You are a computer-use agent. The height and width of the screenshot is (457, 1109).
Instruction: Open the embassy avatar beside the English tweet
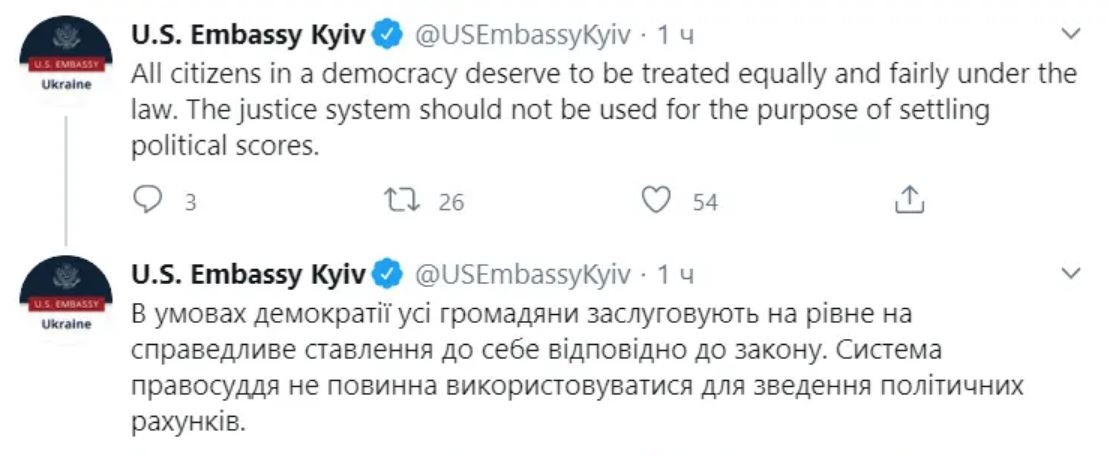point(66,57)
